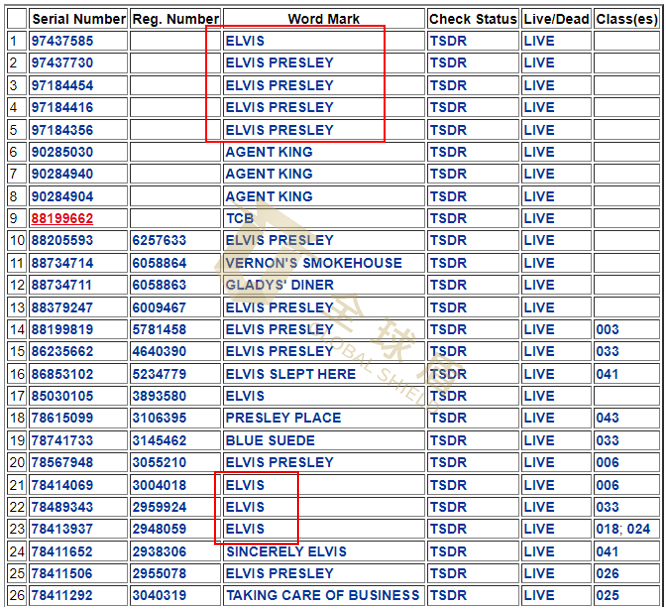This screenshot has height=610, width=666.
Task: Open serial number 97437585 record
Action: click(x=62, y=41)
